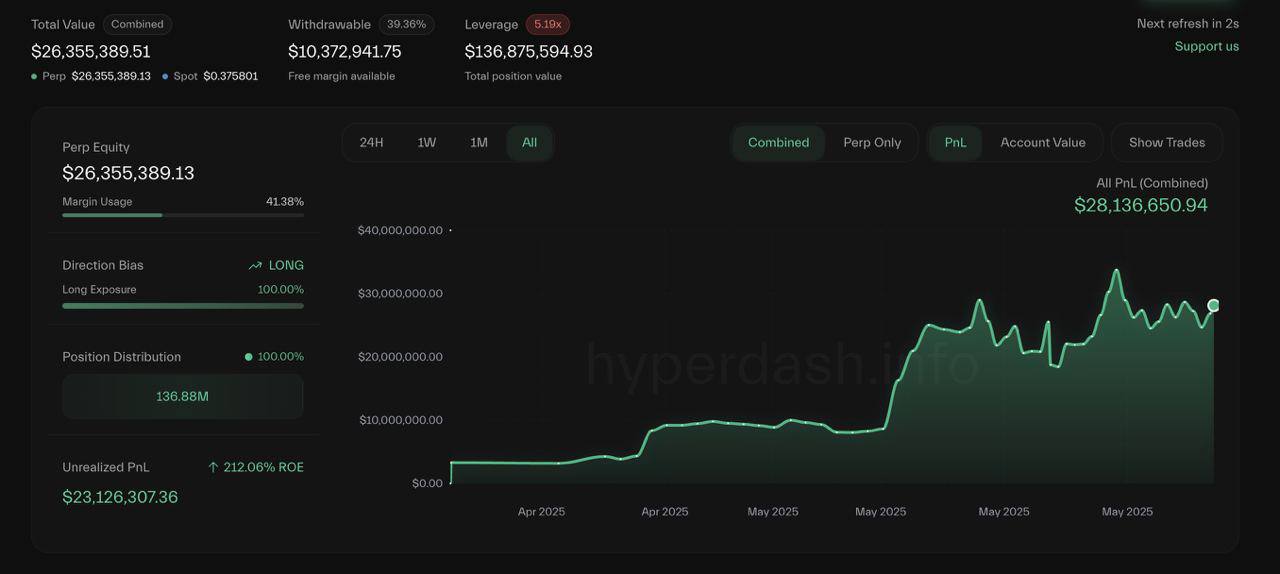This screenshot has width=1280, height=574.
Task: Select the 1M time range tab
Action: coord(479,142)
